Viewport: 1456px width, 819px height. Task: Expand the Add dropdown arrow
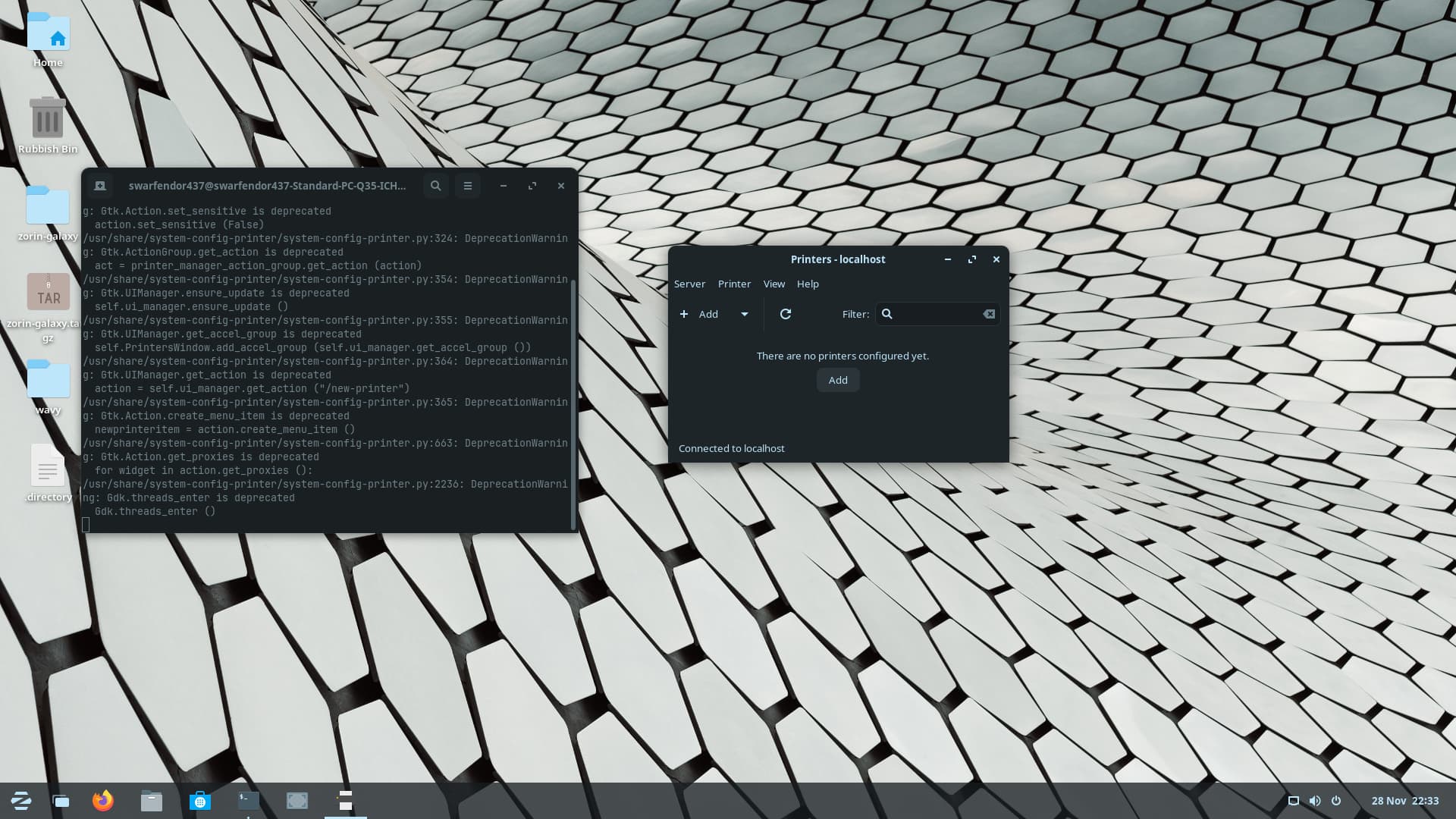tap(745, 314)
